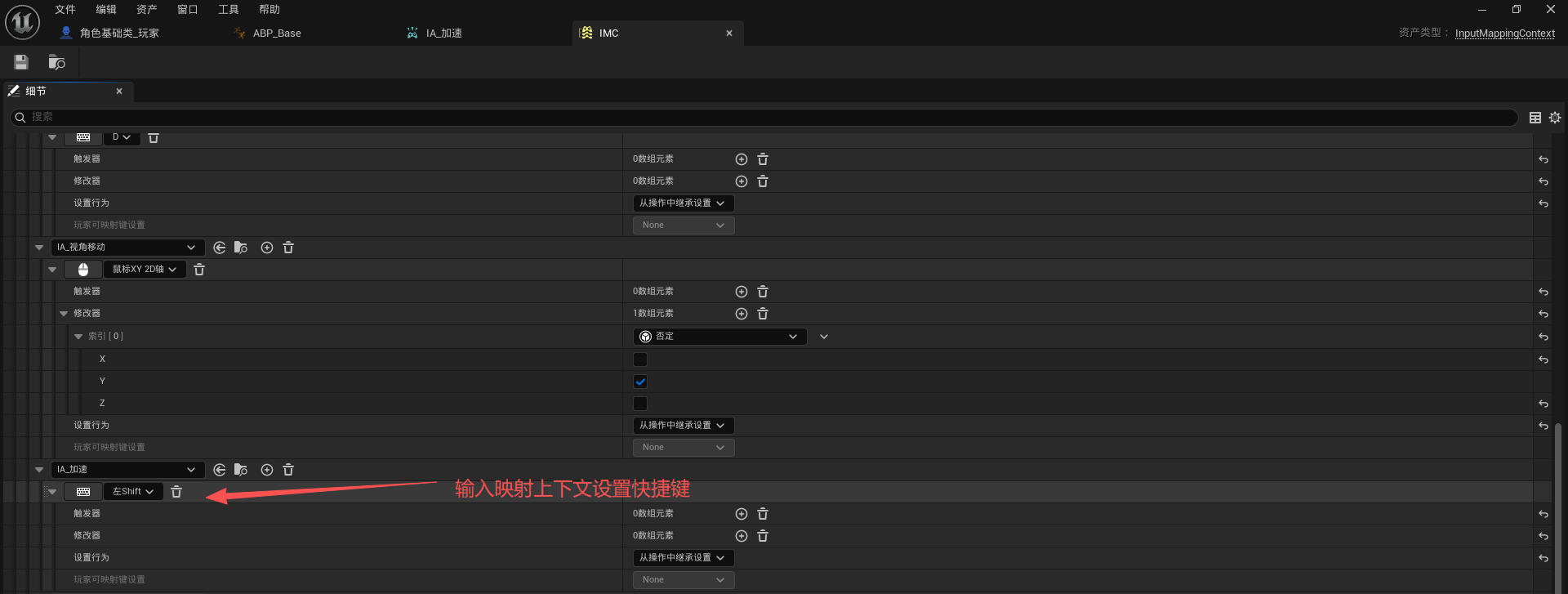This screenshot has width=1568, height=594.
Task: Delete the IA_加速 action mapping
Action: pyautogui.click(x=288, y=470)
